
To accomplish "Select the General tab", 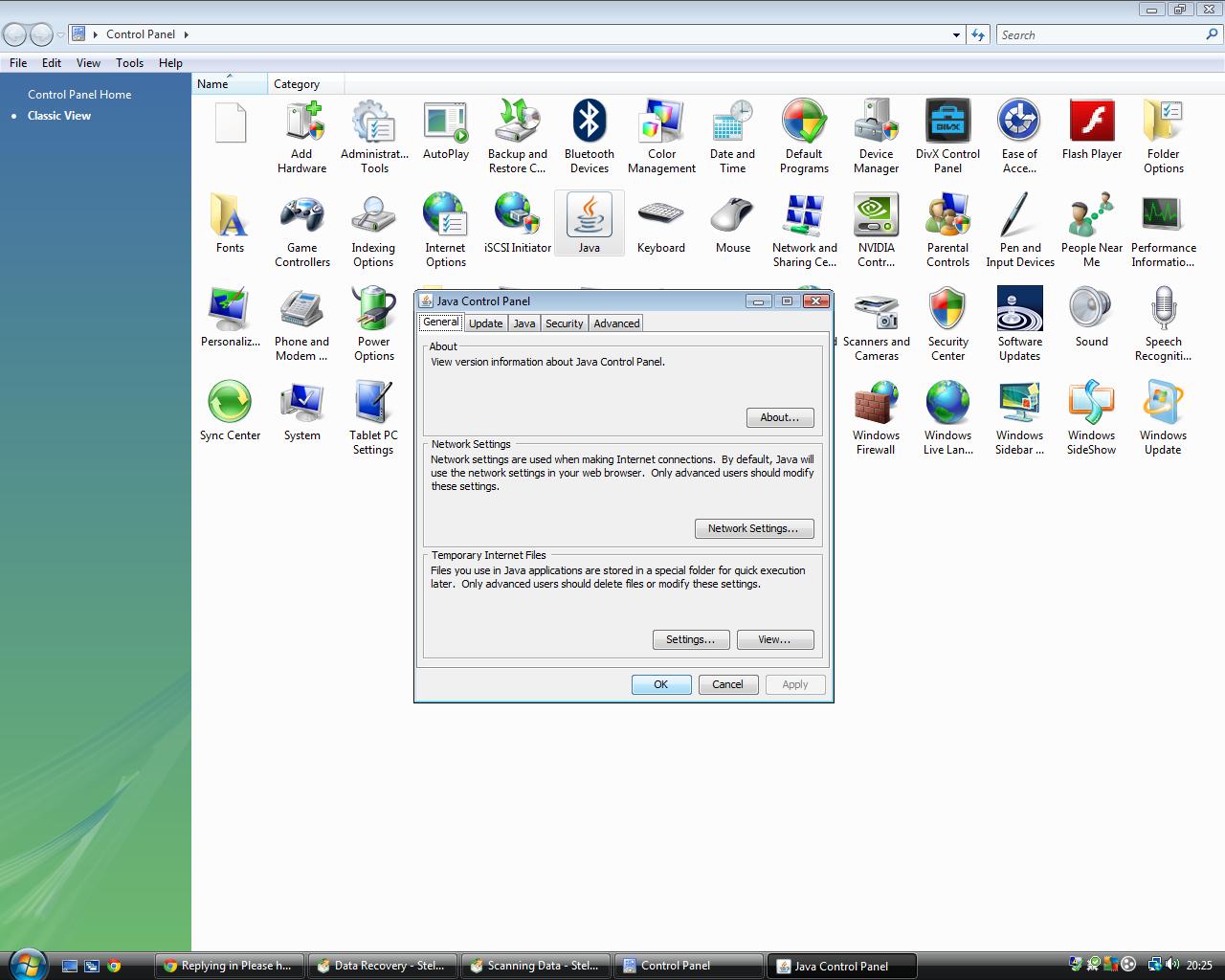I will click(x=441, y=322).
